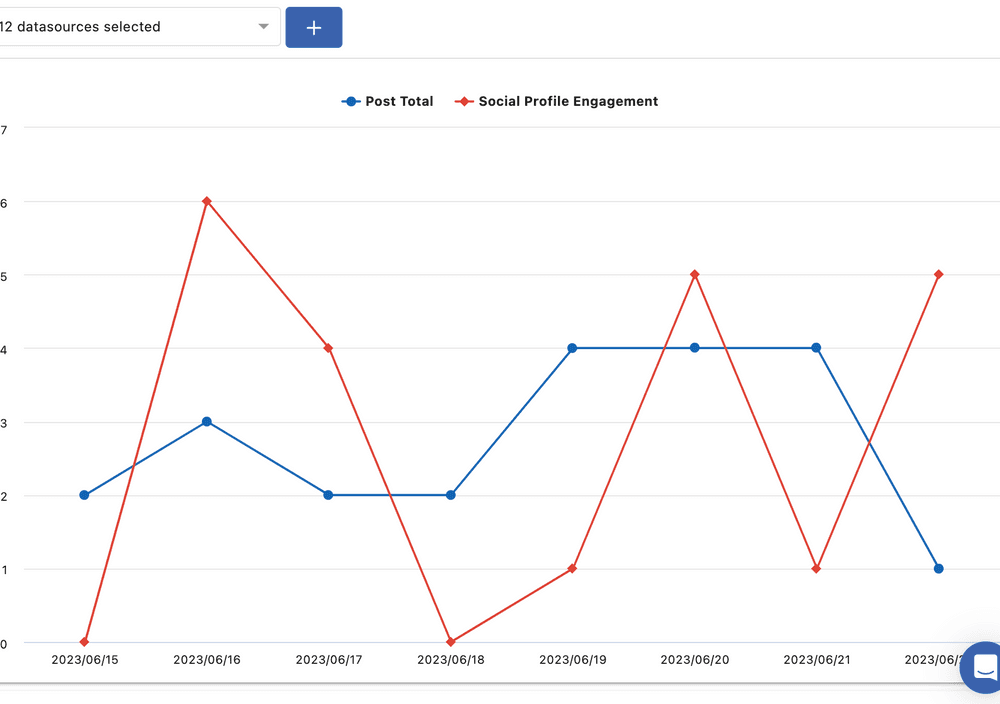Toggle the Post Total legend series
1000x704 pixels.
tap(388, 101)
